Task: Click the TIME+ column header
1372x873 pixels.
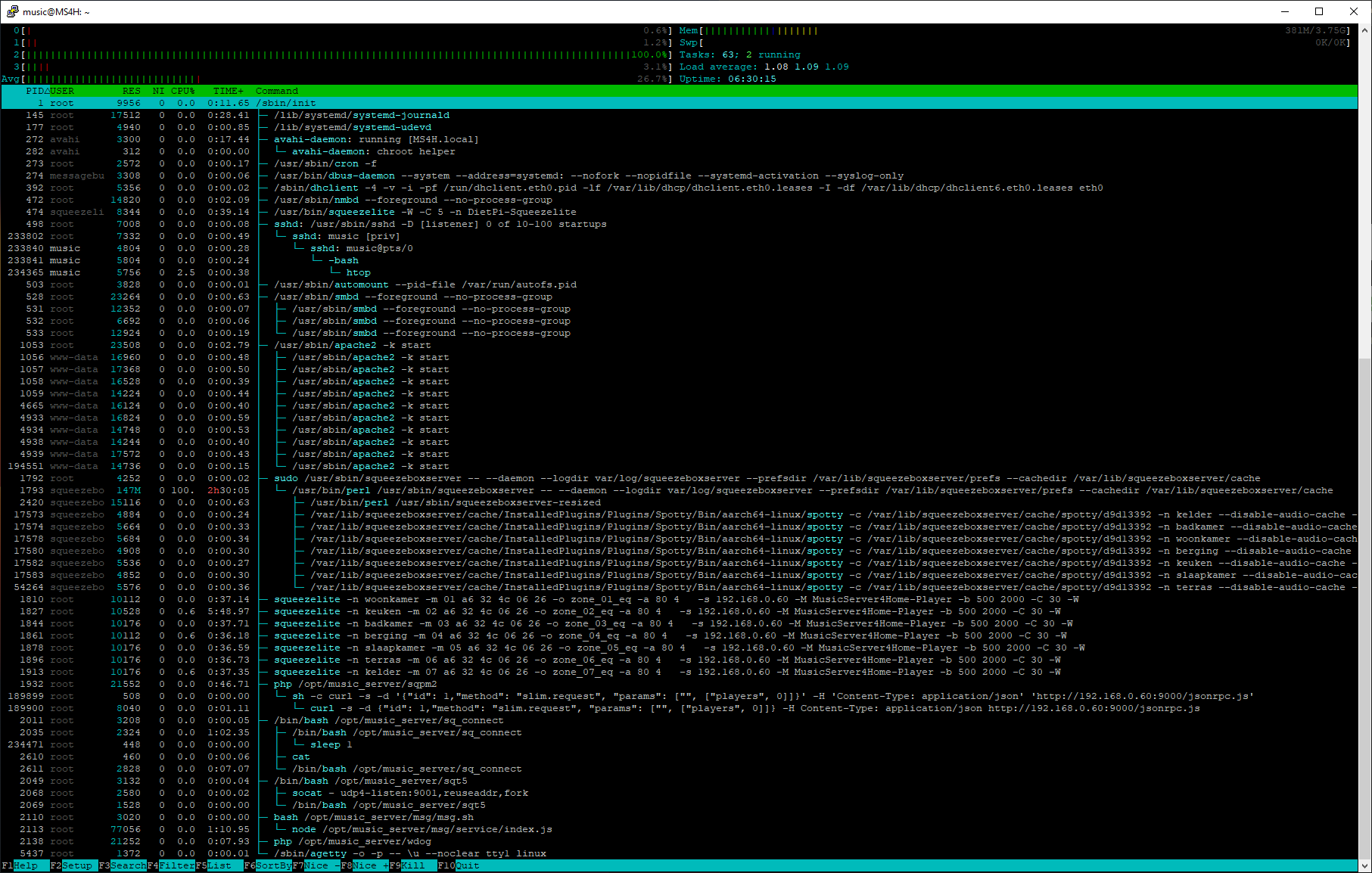Action: coord(228,91)
